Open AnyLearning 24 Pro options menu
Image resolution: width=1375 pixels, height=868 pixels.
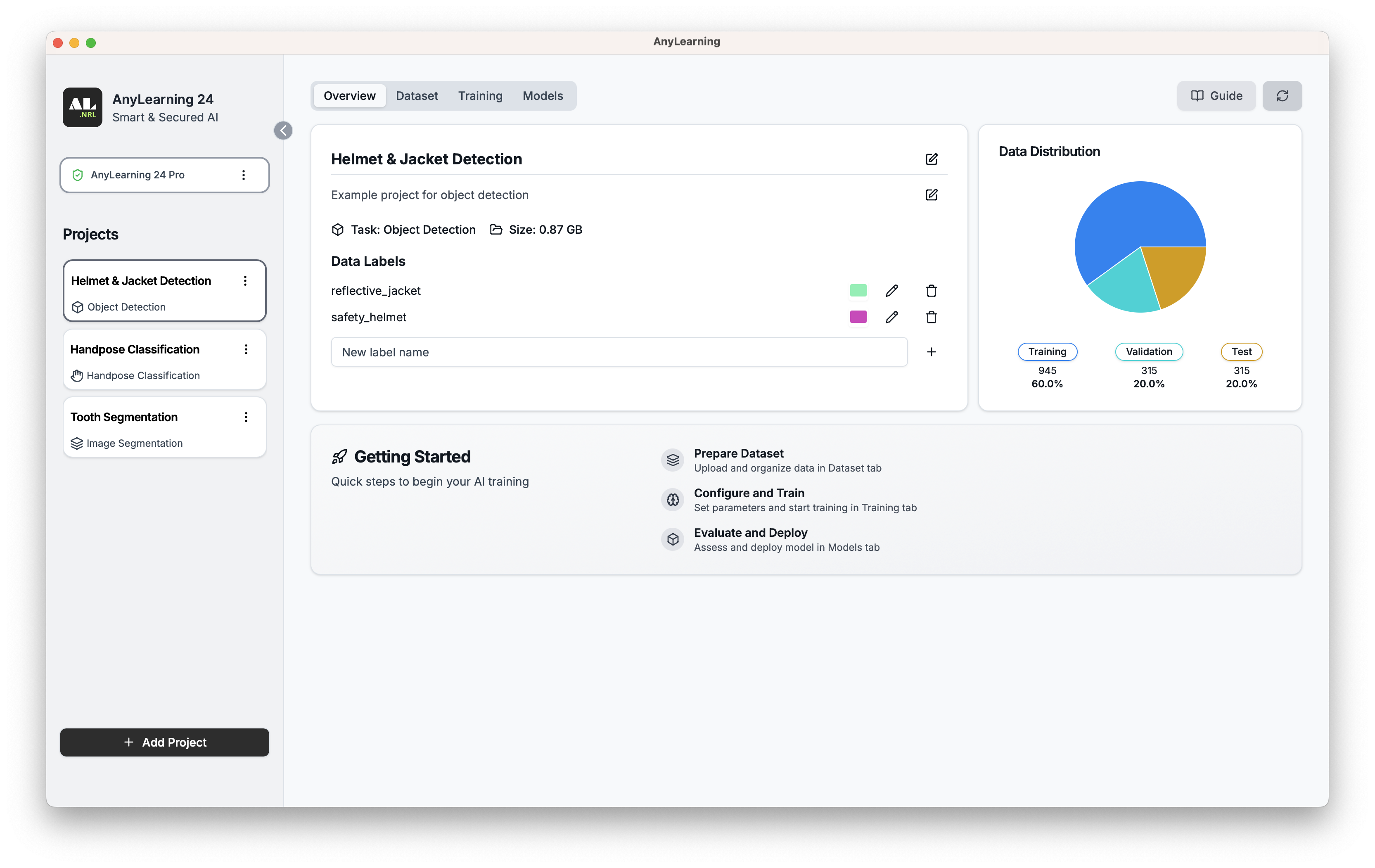pos(243,175)
